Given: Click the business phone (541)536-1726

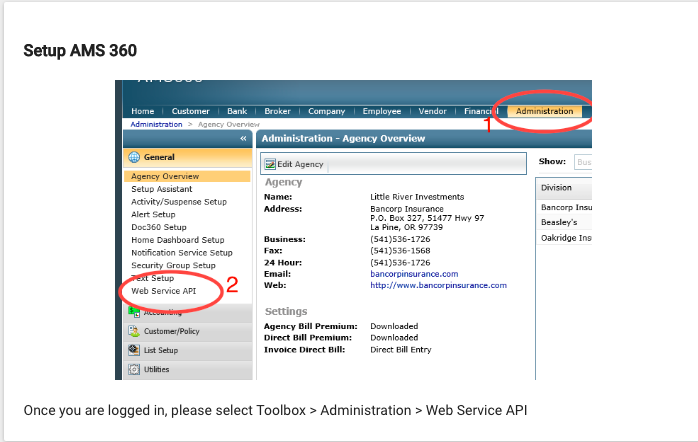Looking at the screenshot, I should click(x=400, y=239).
